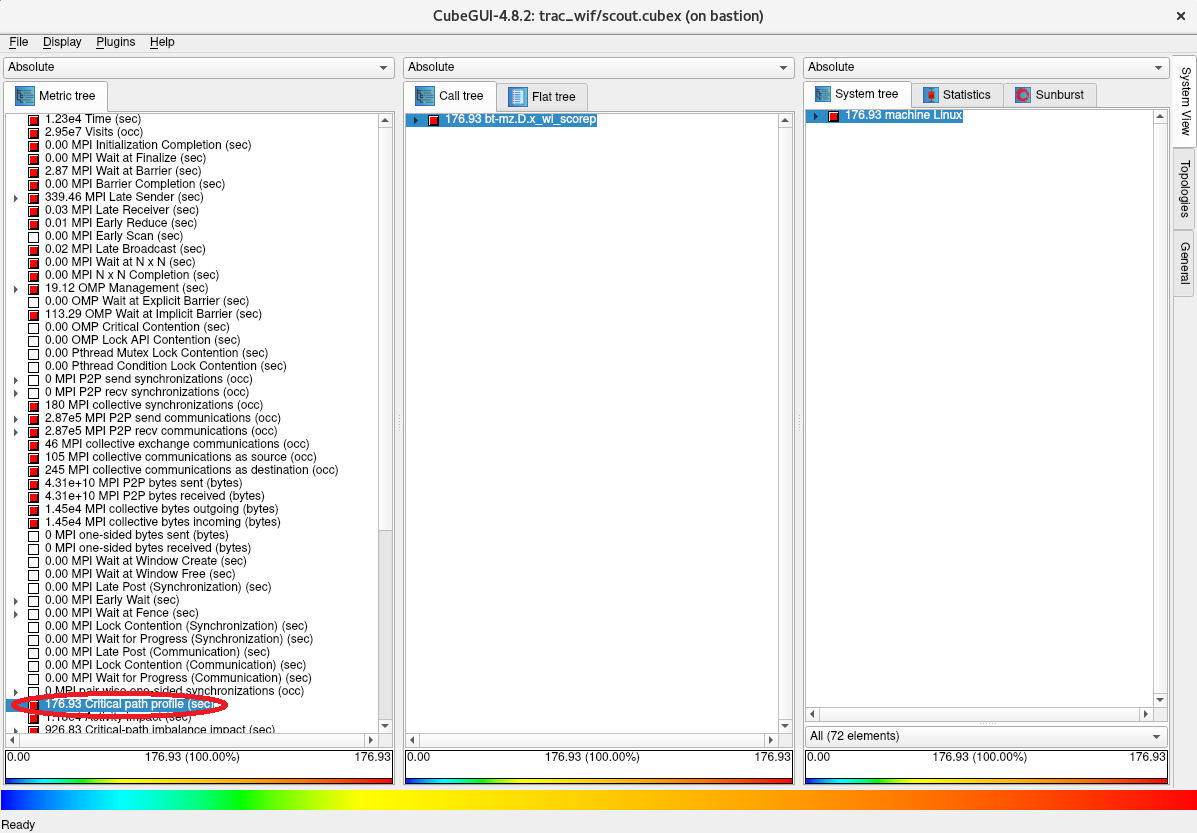Click the box for MPI Early Scan
1197x833 pixels.
[34, 236]
